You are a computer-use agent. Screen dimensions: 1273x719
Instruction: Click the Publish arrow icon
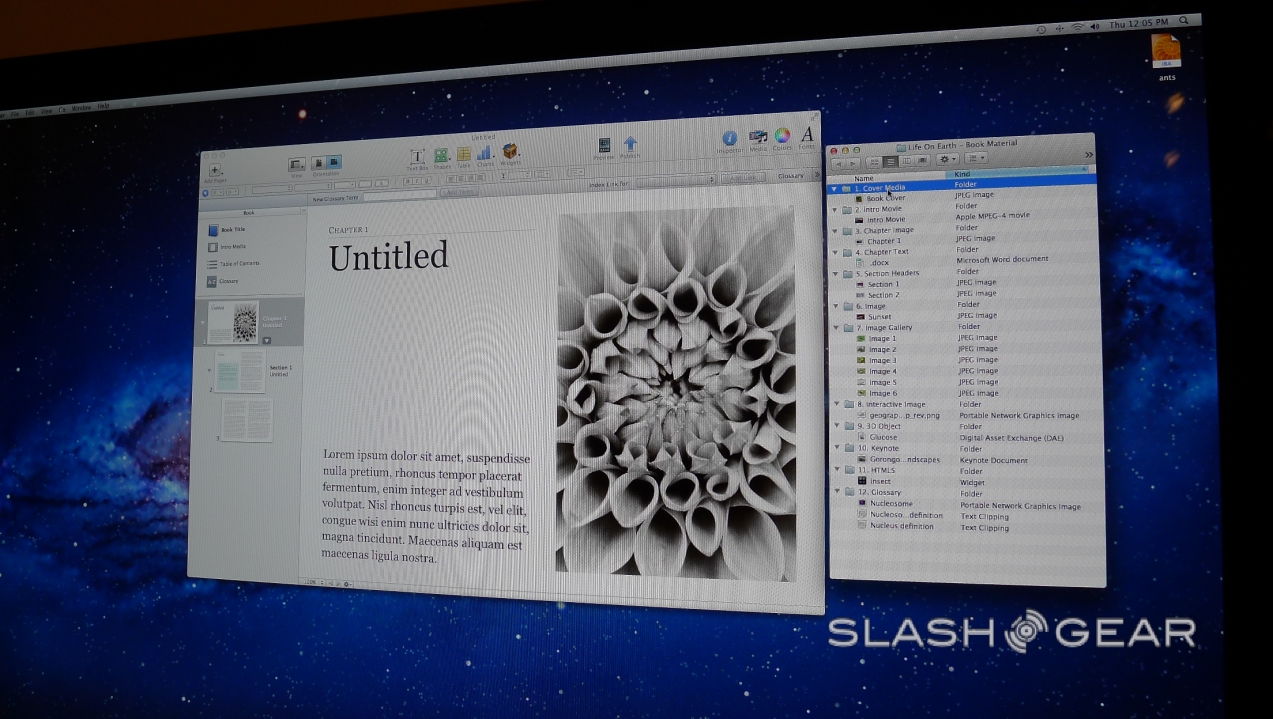[630, 145]
